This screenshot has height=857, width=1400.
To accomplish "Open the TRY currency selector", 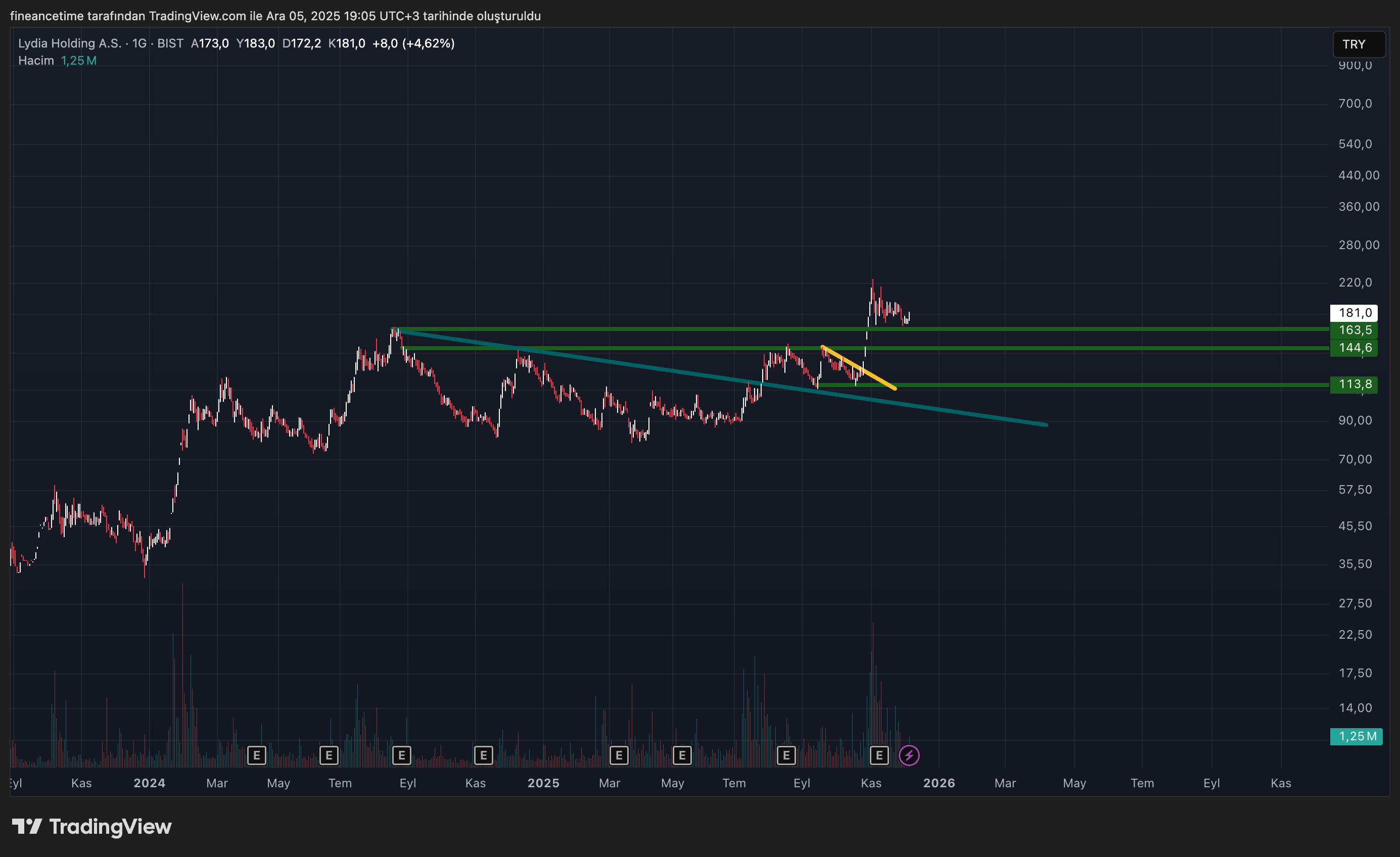I will click(1358, 44).
